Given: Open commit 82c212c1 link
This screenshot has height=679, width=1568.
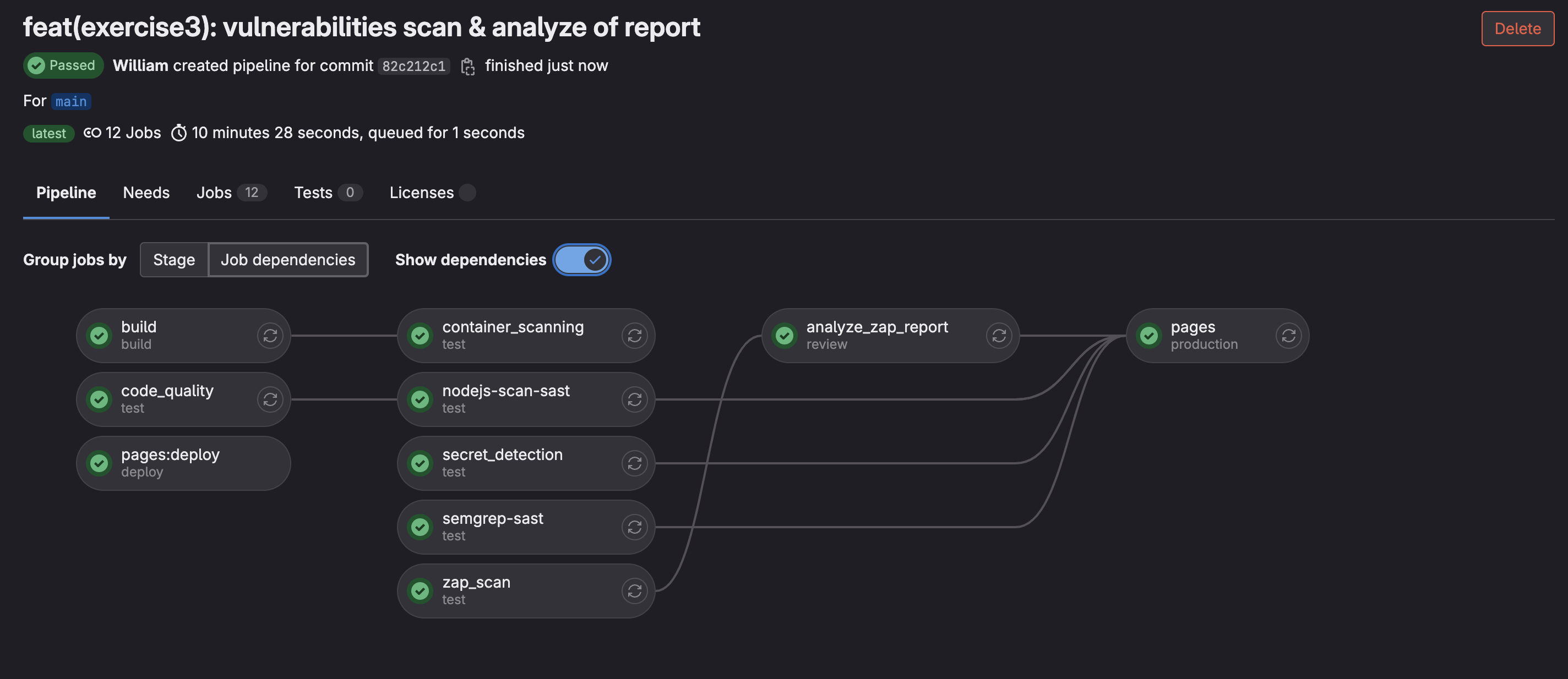Looking at the screenshot, I should click(x=414, y=67).
